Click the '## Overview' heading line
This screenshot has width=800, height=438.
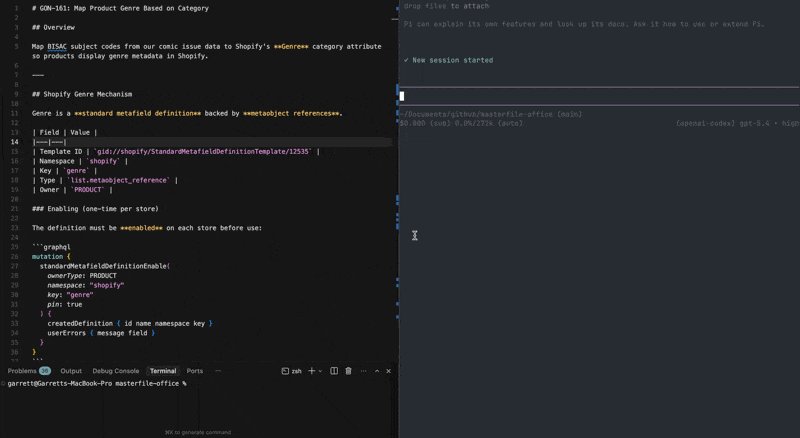tap(53, 28)
